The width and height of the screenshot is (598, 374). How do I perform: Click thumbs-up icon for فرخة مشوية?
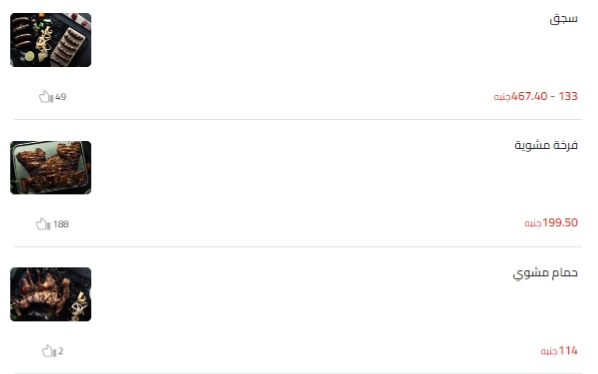click(43, 224)
